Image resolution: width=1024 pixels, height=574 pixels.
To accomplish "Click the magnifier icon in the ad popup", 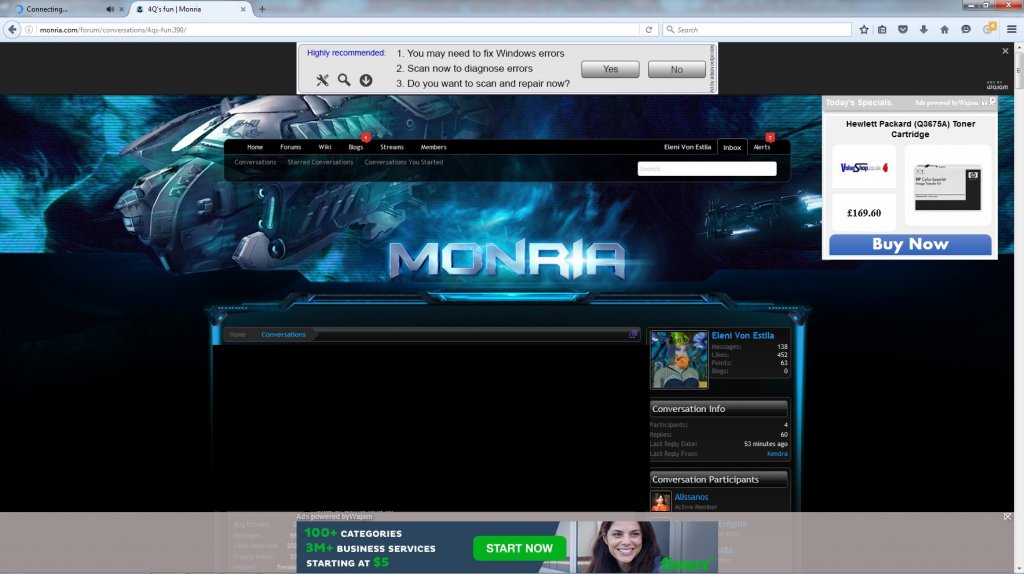I will [x=344, y=80].
